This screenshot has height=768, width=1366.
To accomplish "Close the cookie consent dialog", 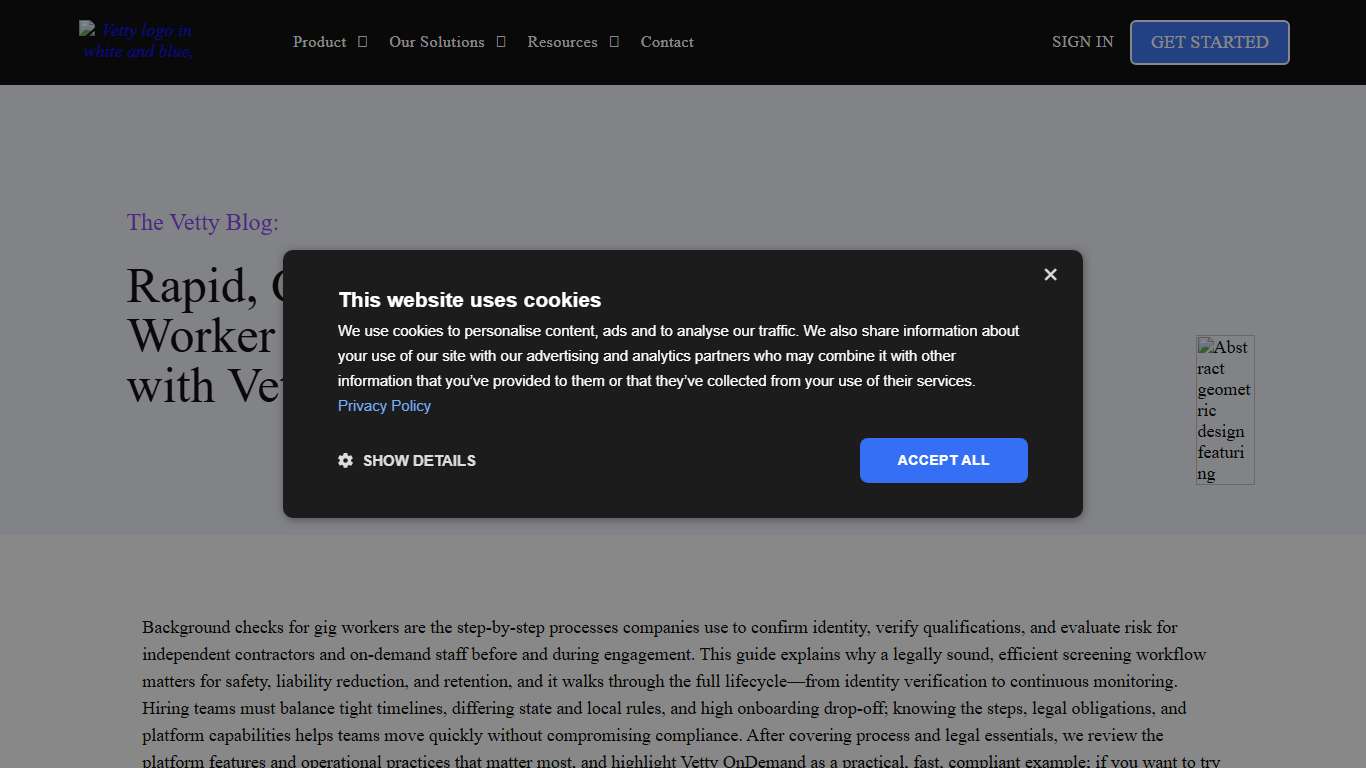I will pos(1050,274).
